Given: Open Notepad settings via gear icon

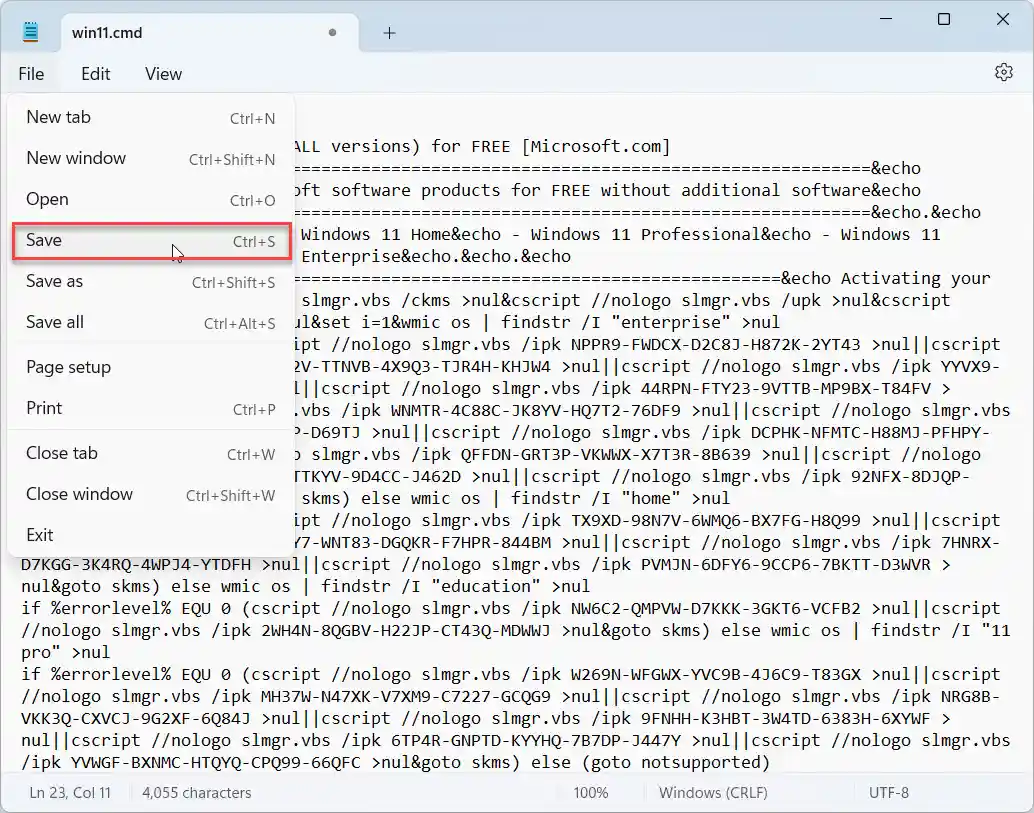Looking at the screenshot, I should tap(1003, 72).
